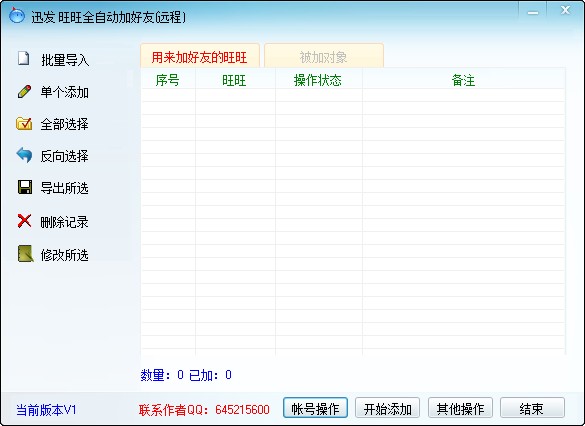The width and height of the screenshot is (585, 426).
Task: Minimize the window with the dash button
Action: (533, 12)
